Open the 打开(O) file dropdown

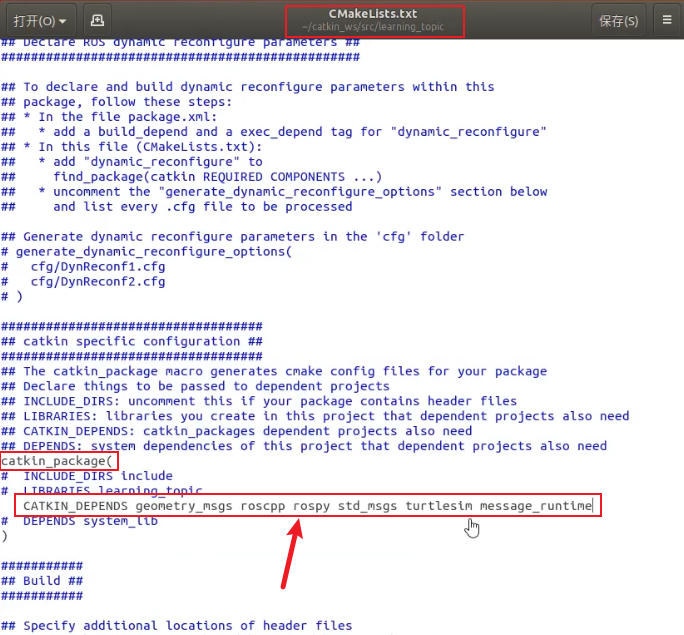pyautogui.click(x=40, y=20)
